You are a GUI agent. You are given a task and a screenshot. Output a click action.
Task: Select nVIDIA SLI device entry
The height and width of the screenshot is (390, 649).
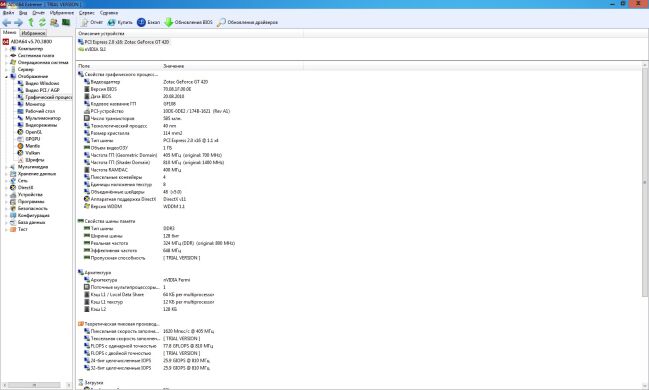pos(92,49)
